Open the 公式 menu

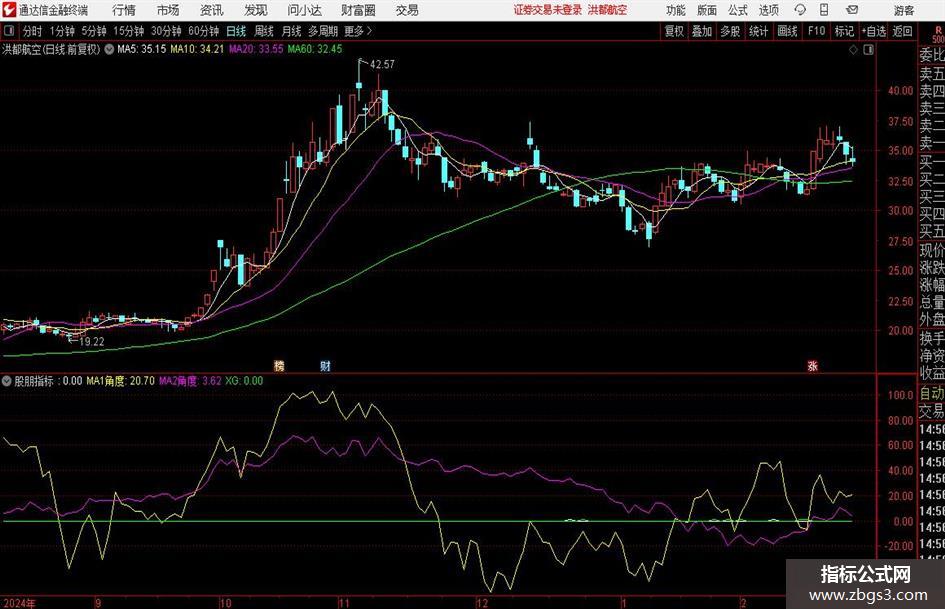coord(738,10)
